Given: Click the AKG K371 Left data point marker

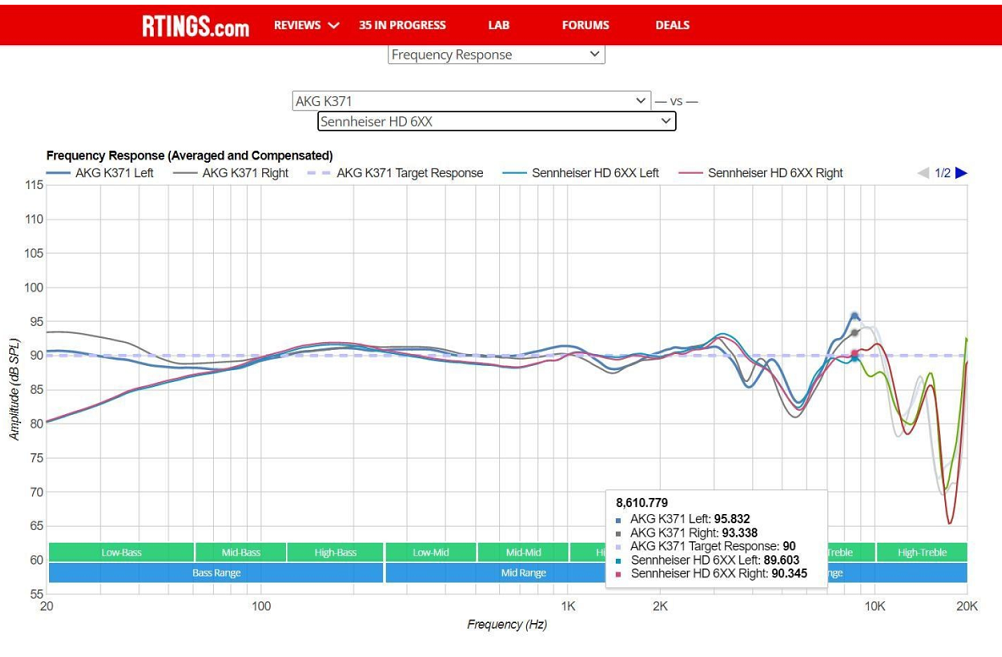Looking at the screenshot, I should click(x=855, y=315).
